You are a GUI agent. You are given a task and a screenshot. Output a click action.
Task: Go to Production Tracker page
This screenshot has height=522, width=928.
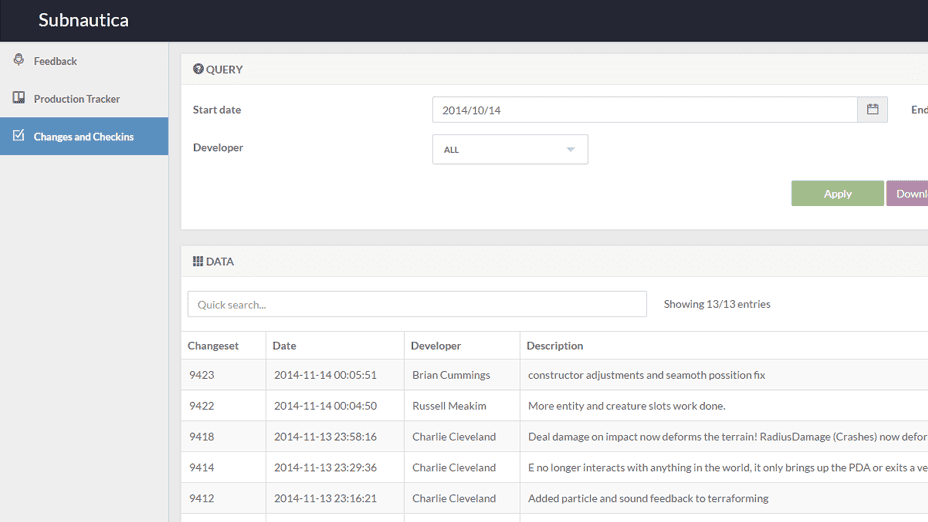pos(84,98)
